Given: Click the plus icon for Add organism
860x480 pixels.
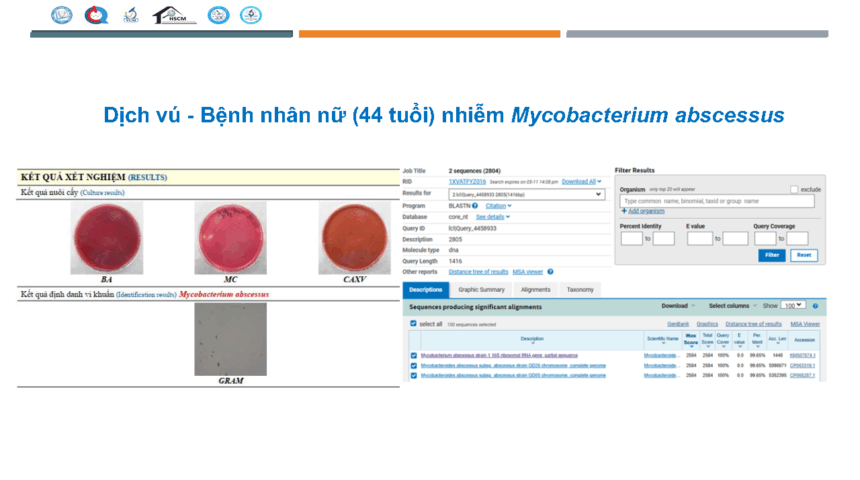Looking at the screenshot, I should click(623, 211).
